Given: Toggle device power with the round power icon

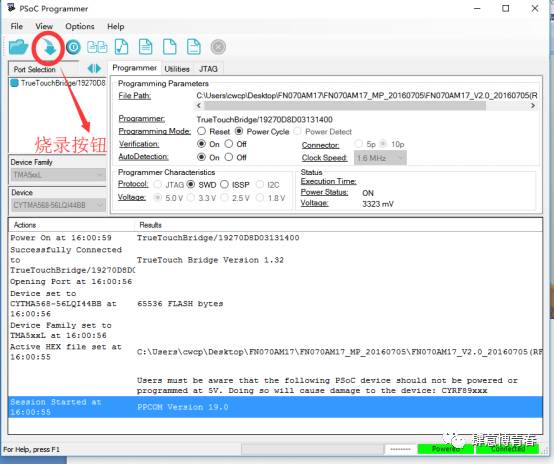Looking at the screenshot, I should [x=73, y=47].
